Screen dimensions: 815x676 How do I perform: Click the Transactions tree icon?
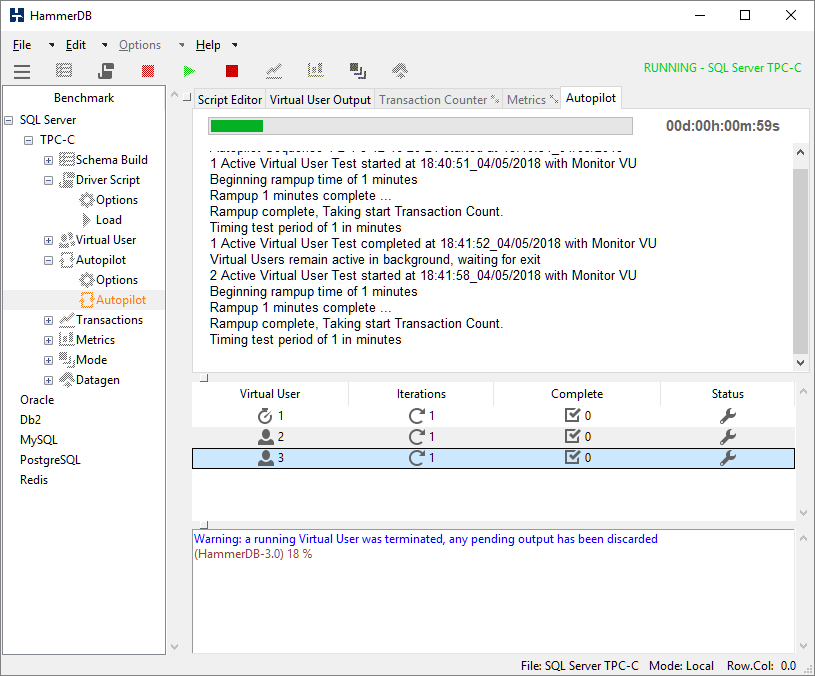click(67, 320)
